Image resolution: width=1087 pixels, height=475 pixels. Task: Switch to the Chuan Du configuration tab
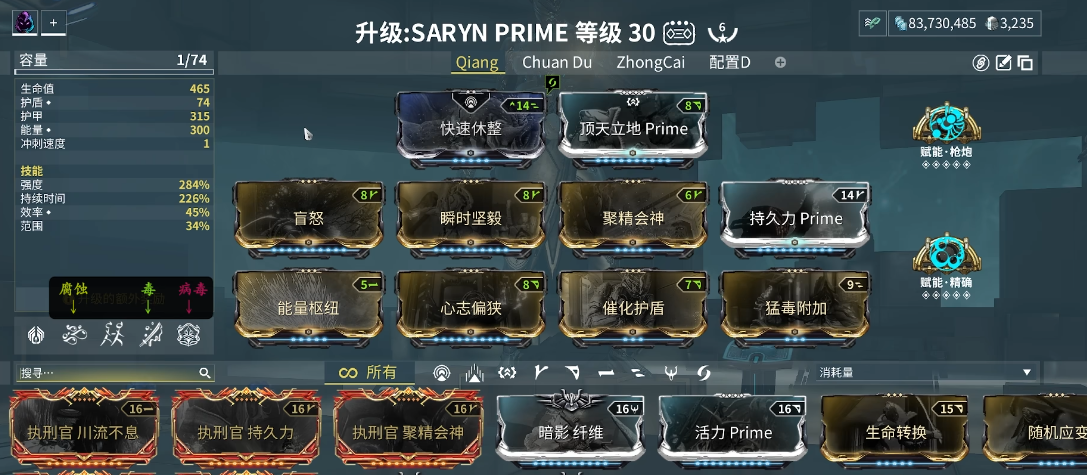(x=557, y=62)
